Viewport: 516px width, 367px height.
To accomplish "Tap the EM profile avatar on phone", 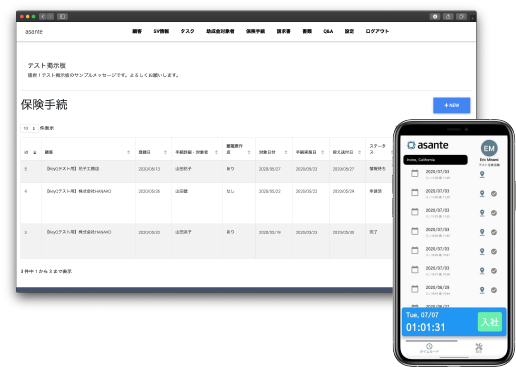I will (489, 148).
